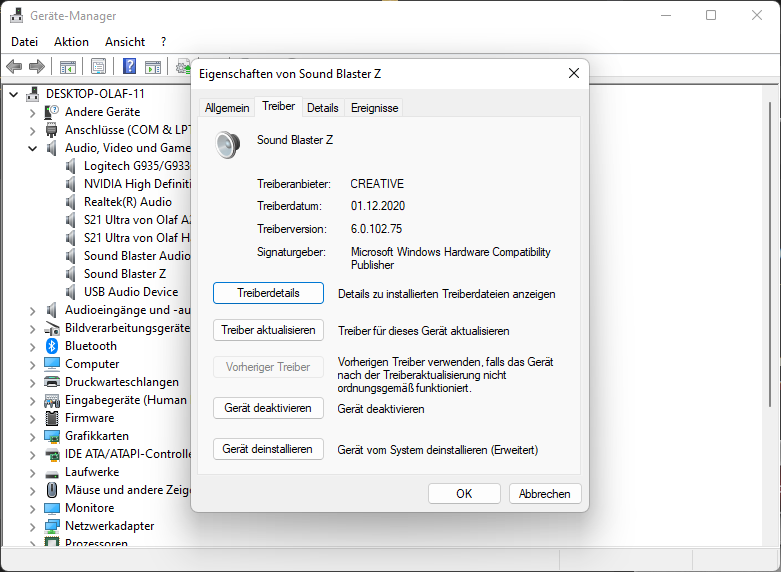Viewport: 781px width, 572px height.
Task: Click the Back arrow in Geräte-Manager toolbar
Action: (14, 66)
